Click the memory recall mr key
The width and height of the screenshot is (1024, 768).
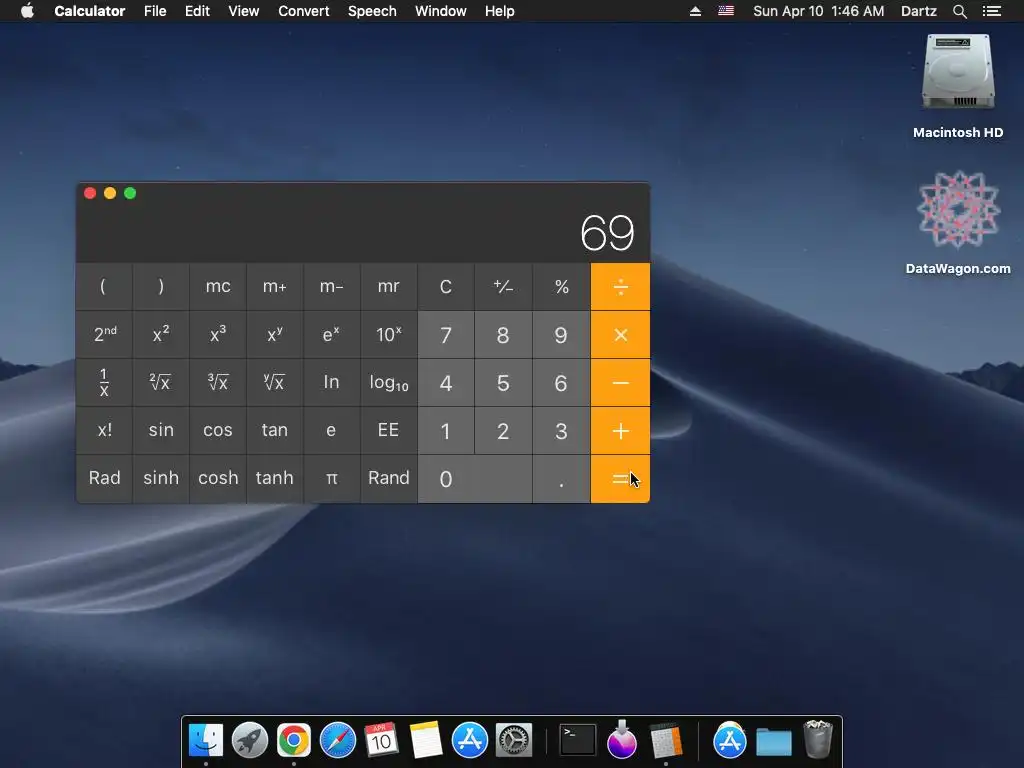coord(389,287)
